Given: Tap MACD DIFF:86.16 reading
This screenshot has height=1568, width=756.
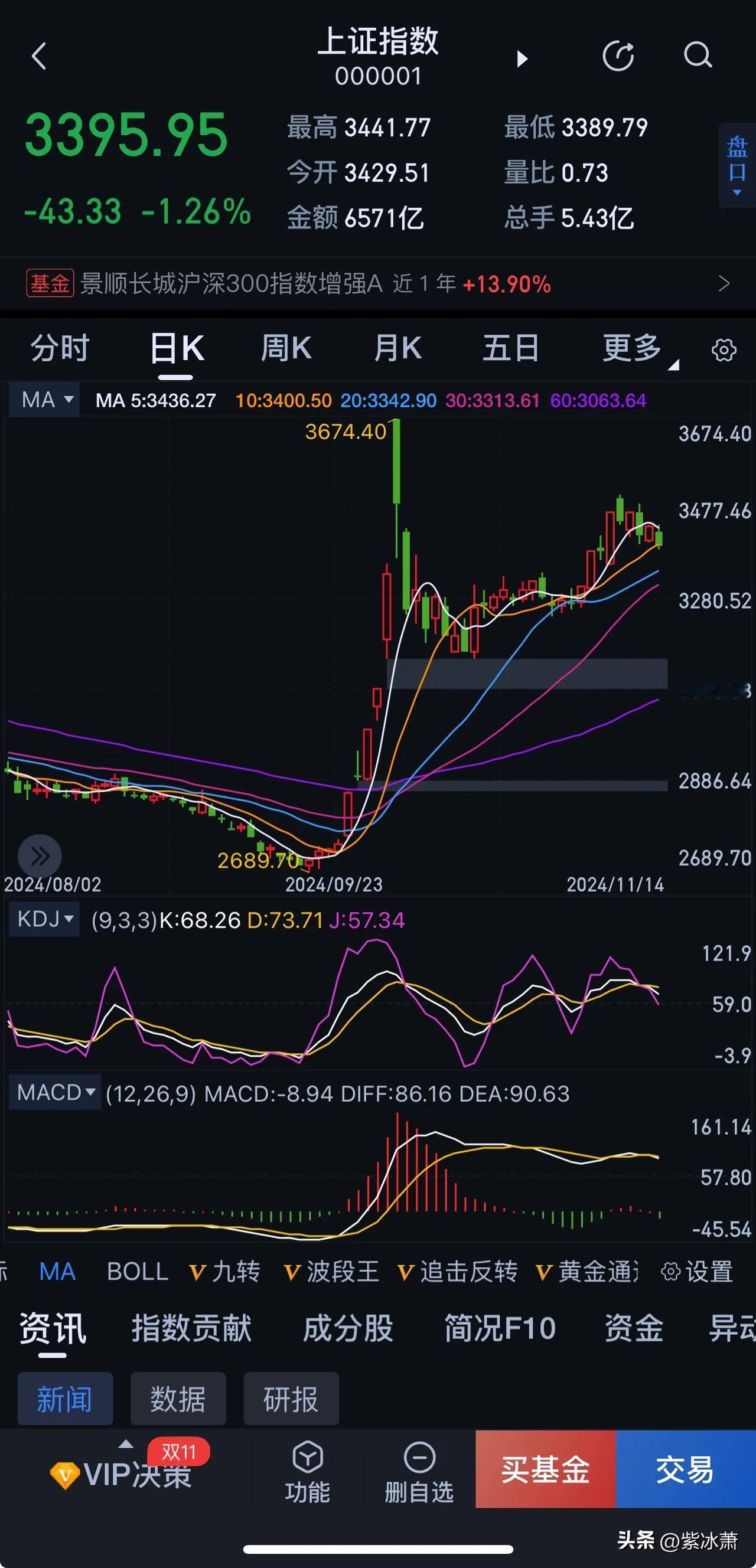Looking at the screenshot, I should point(396,1094).
